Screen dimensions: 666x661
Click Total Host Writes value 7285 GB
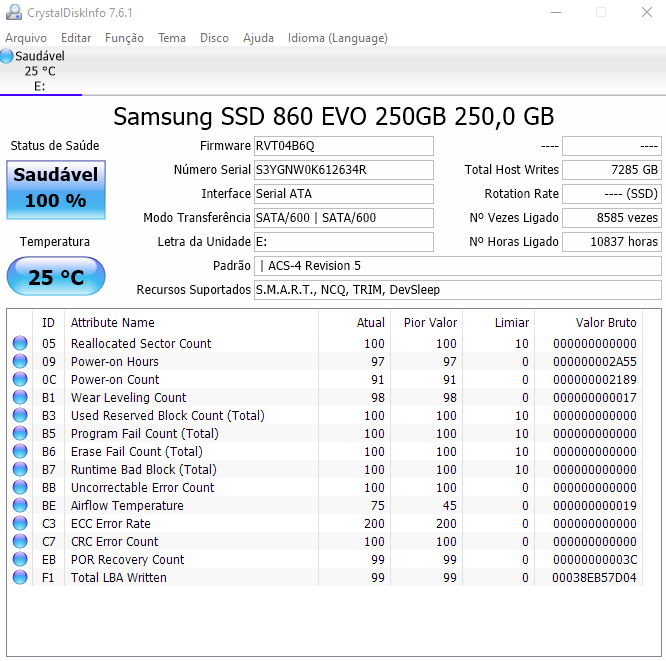pos(612,170)
